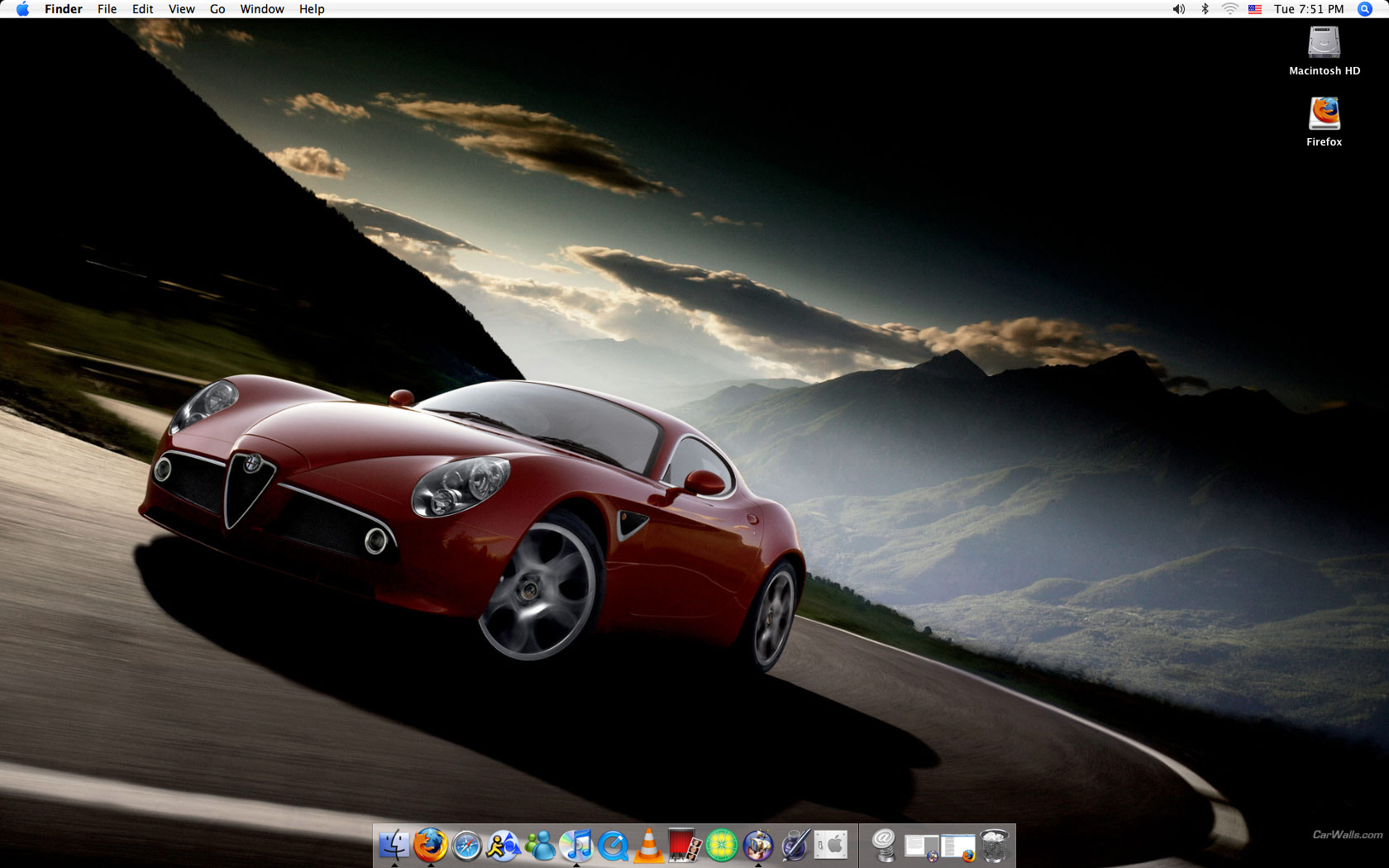This screenshot has width=1389, height=868.
Task: Launch iTunes from the dock
Action: coord(577,846)
